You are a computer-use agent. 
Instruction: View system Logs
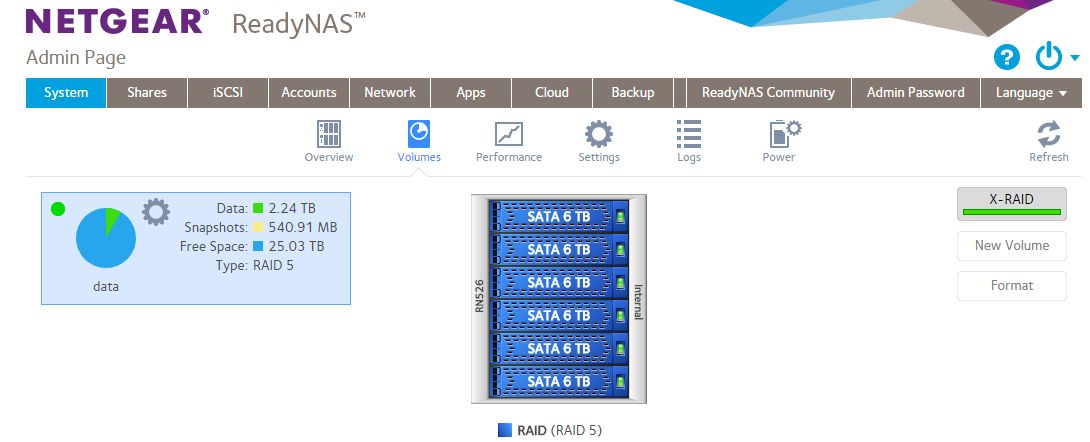click(688, 140)
